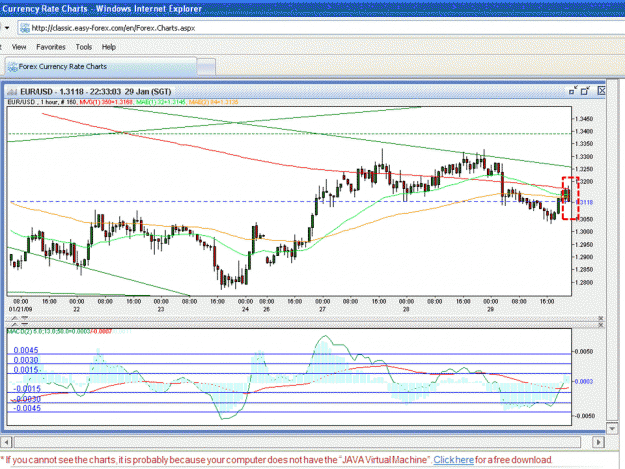This screenshot has width=625, height=469.
Task: Click the 1.2800 price axis label
Action: coord(584,283)
